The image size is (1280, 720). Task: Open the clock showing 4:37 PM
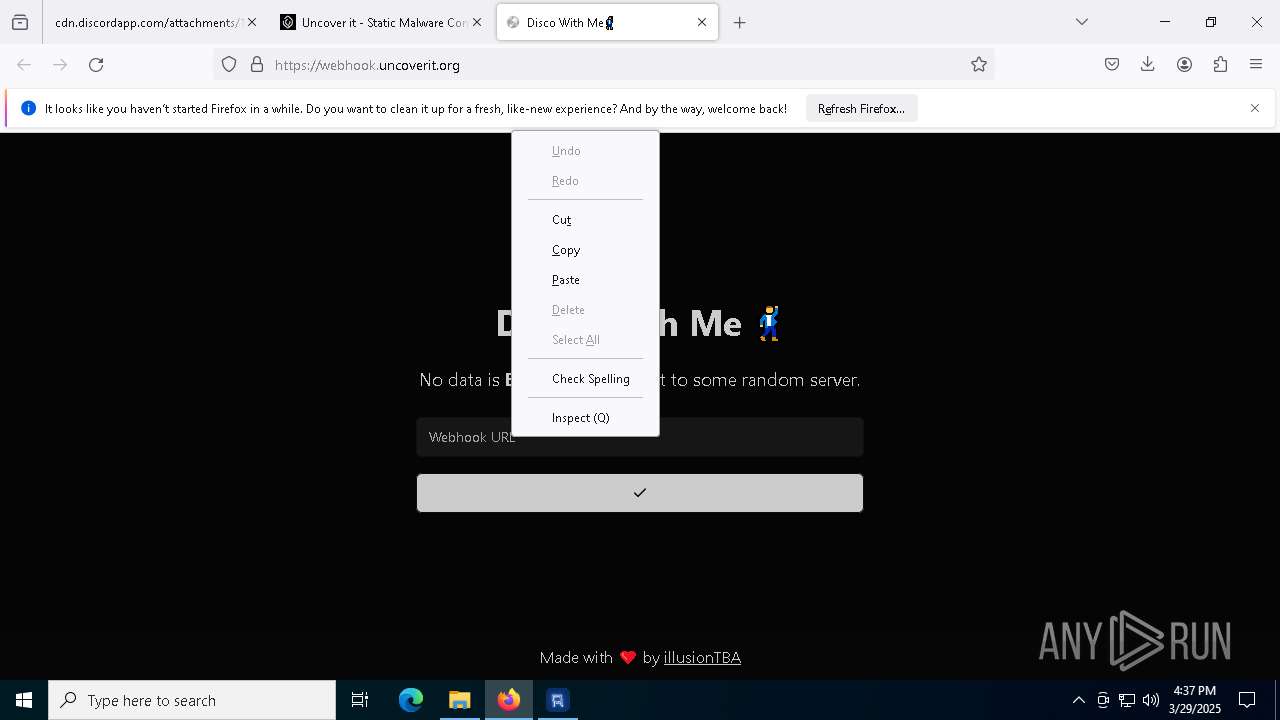click(x=1195, y=700)
